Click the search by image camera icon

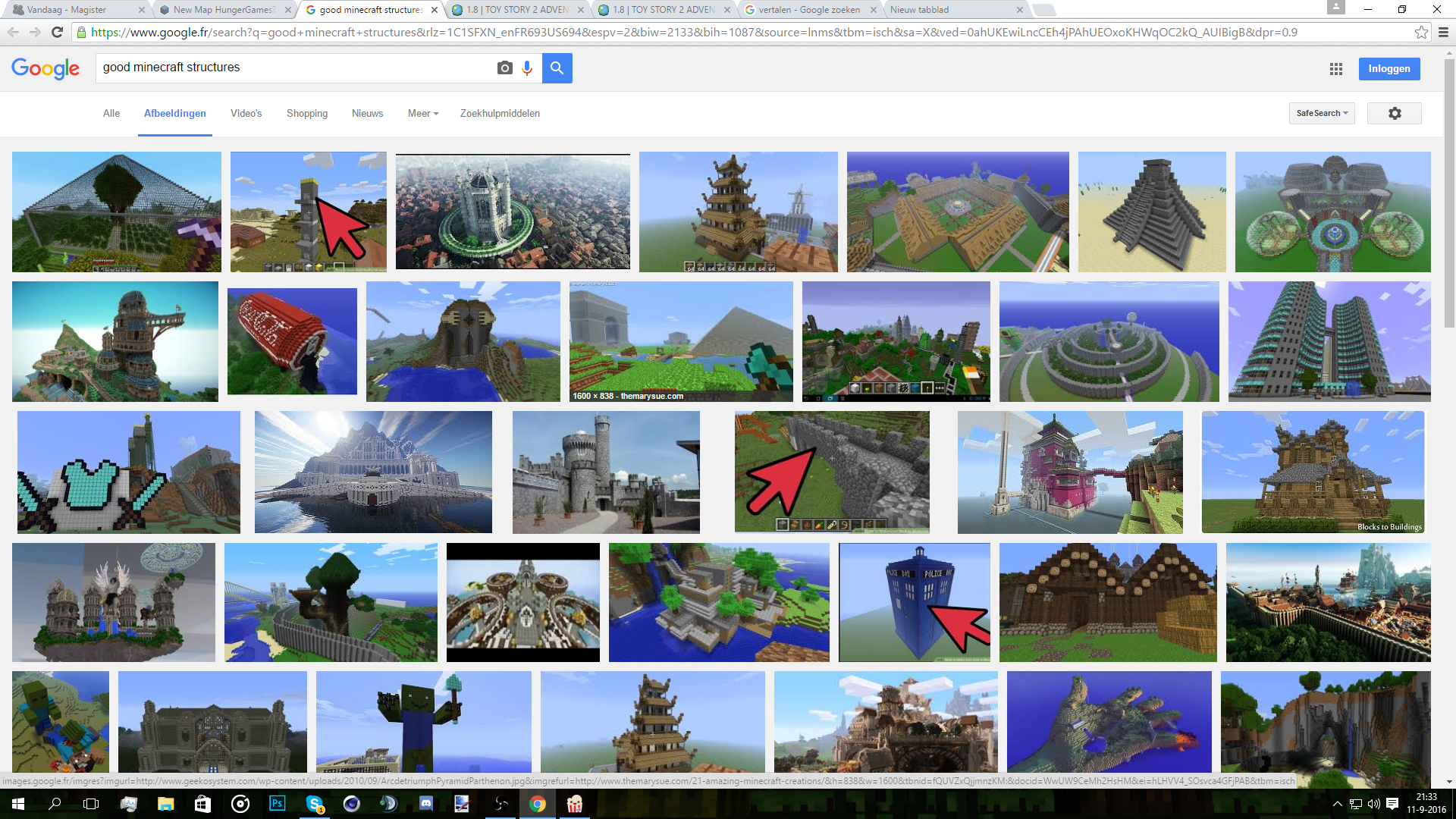pos(504,68)
